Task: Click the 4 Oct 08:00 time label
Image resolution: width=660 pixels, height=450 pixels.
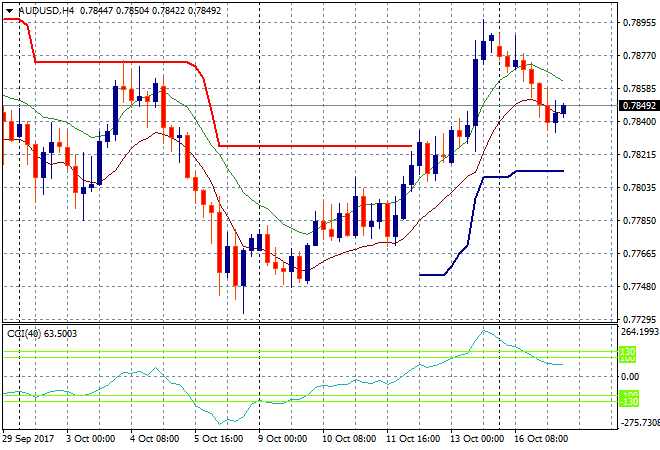Action: point(154,439)
